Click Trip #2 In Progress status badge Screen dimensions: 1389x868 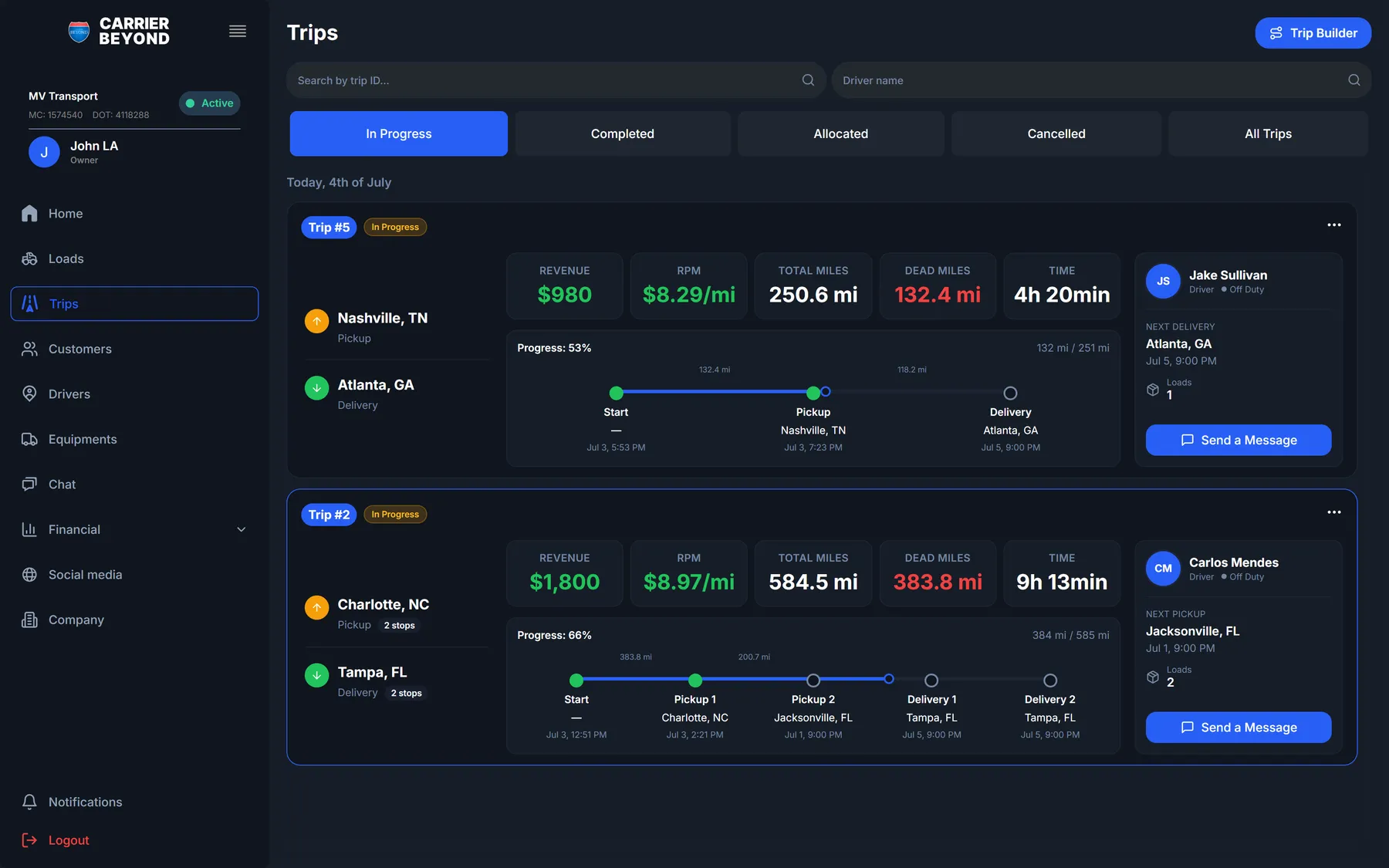point(395,515)
